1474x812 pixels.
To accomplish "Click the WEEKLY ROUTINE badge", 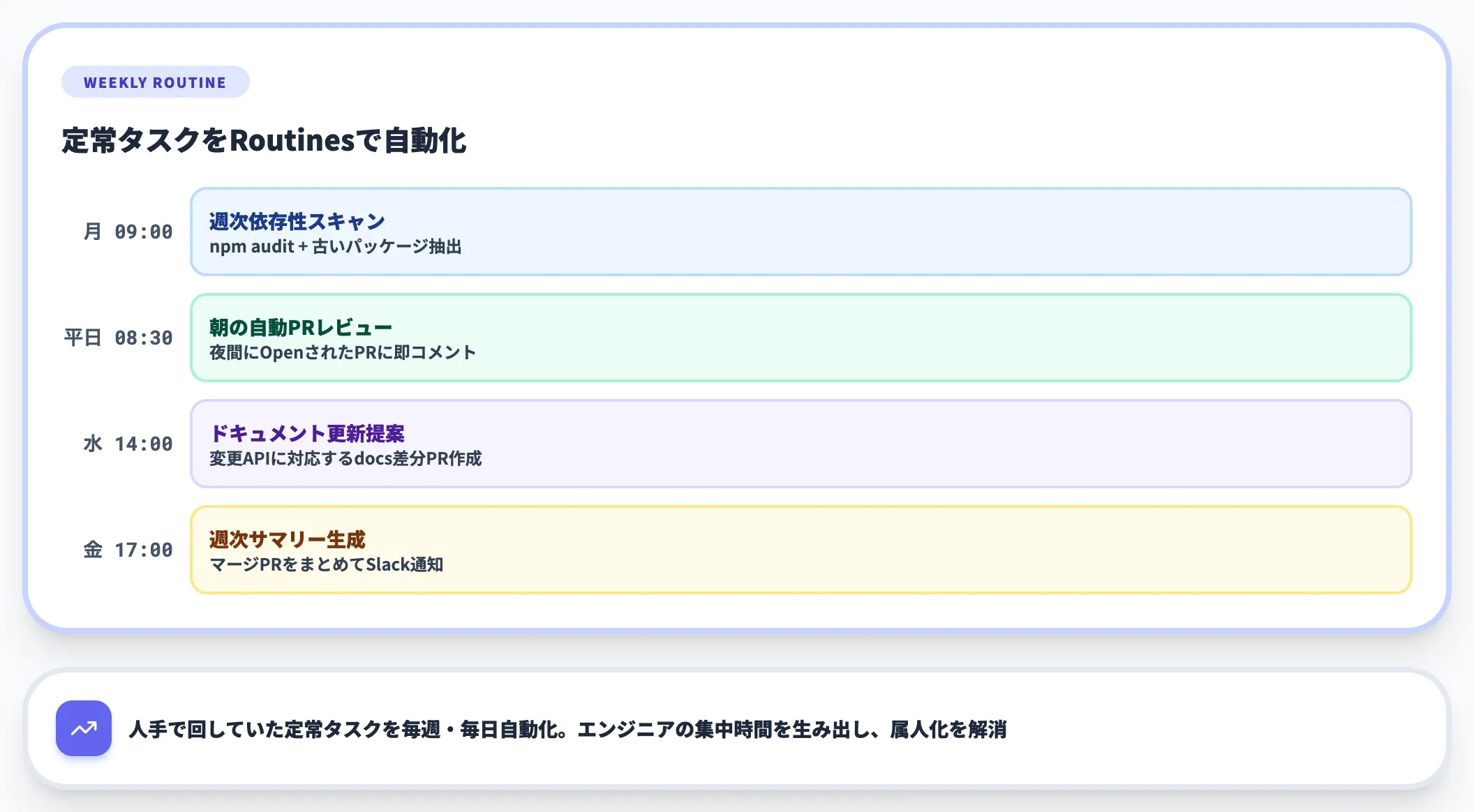I will [155, 82].
